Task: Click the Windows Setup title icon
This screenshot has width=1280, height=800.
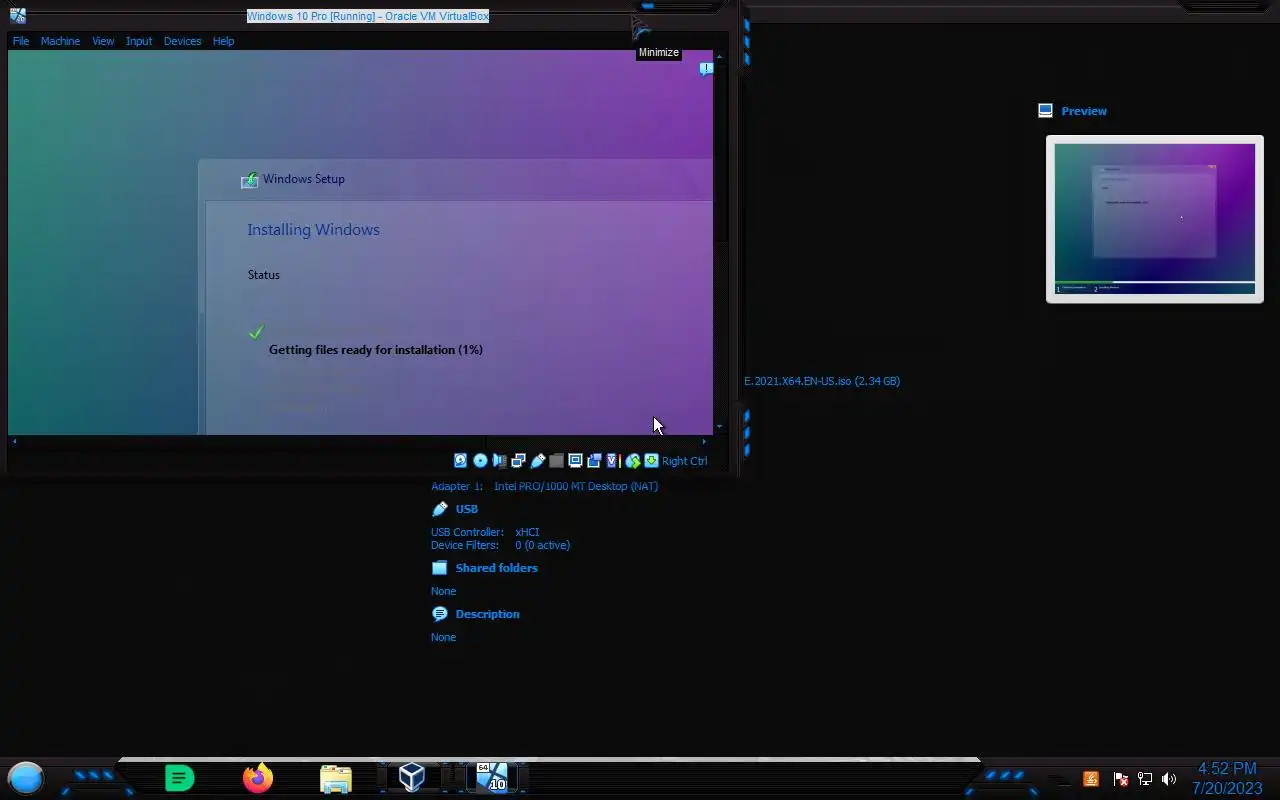Action: (x=249, y=180)
